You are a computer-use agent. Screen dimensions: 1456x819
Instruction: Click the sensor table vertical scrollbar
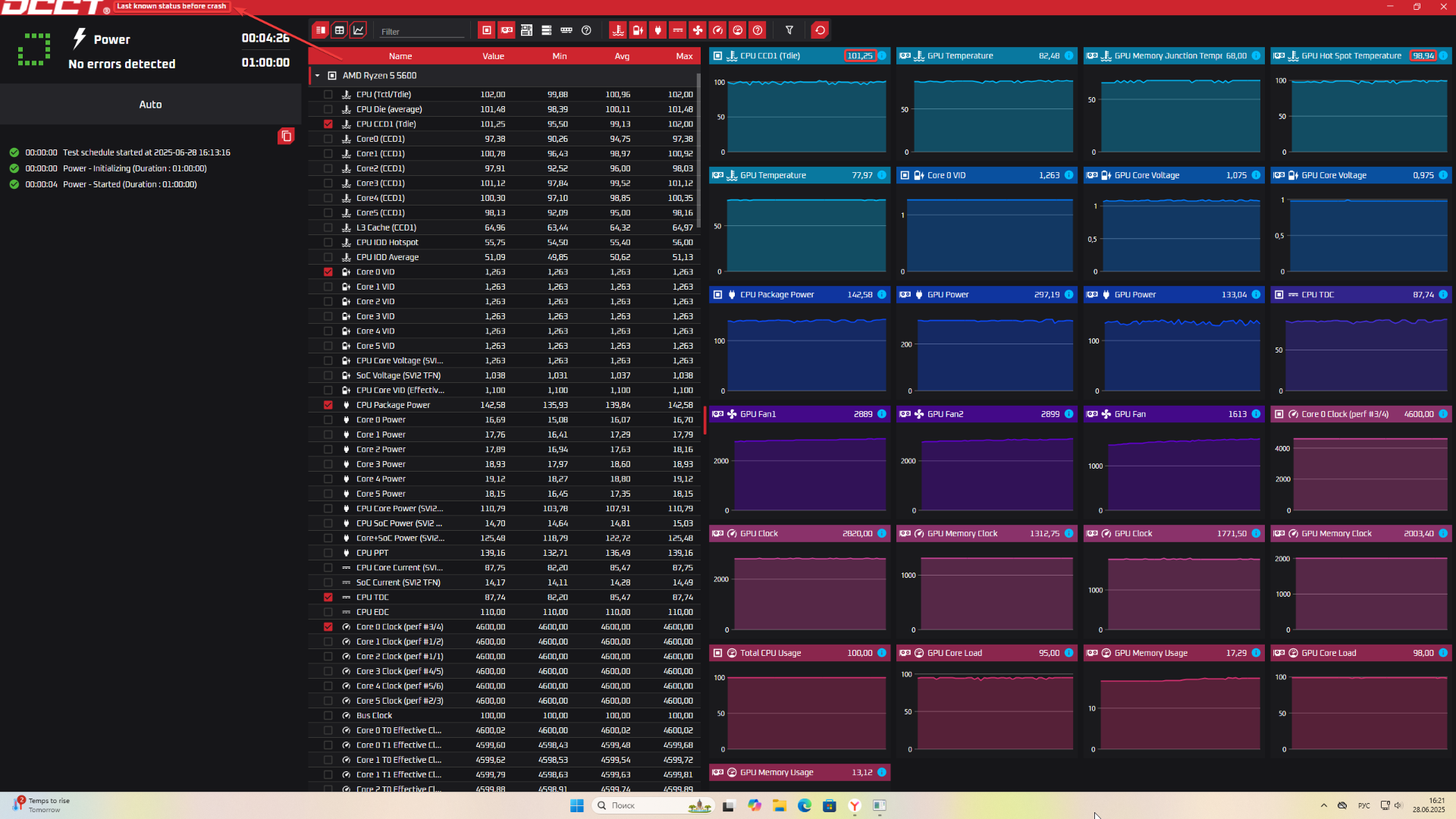[698, 152]
